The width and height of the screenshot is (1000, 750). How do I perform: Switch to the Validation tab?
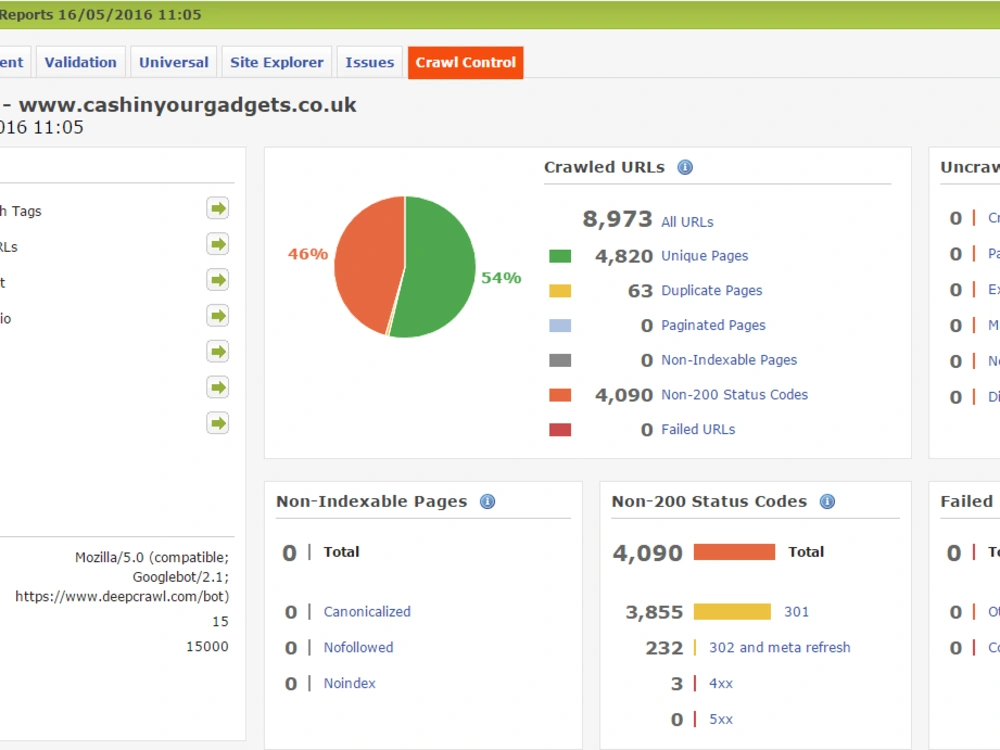(x=80, y=62)
